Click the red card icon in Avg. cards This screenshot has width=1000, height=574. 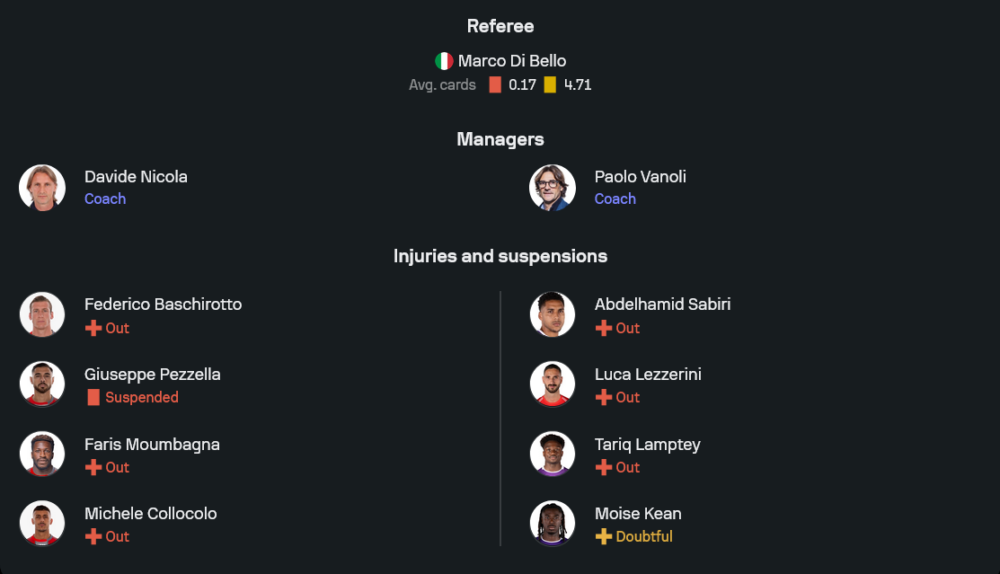[495, 85]
